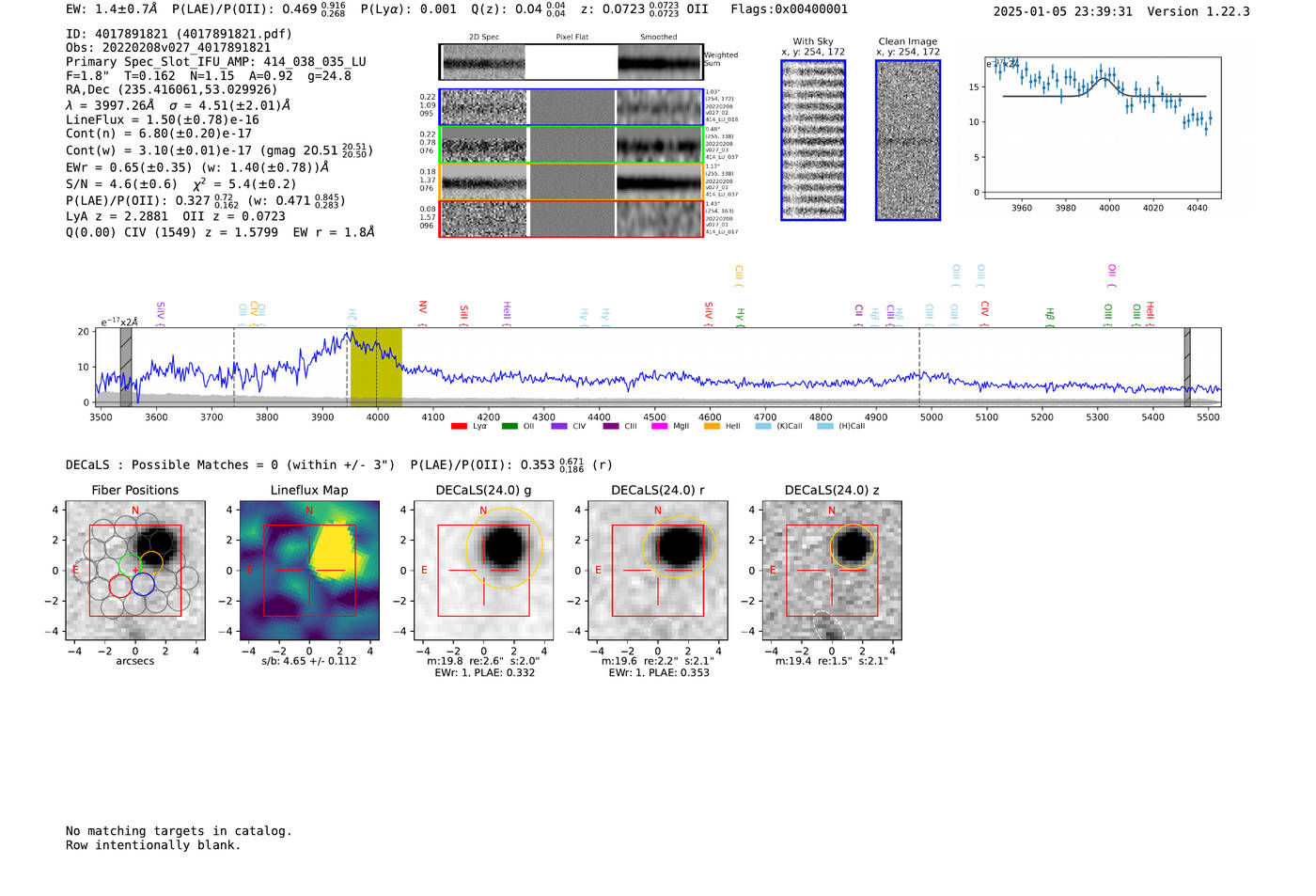The image size is (1316, 896).
Task: Select the orange-bordered fiber 2D spectrum row
Action: pyautogui.click(x=572, y=181)
